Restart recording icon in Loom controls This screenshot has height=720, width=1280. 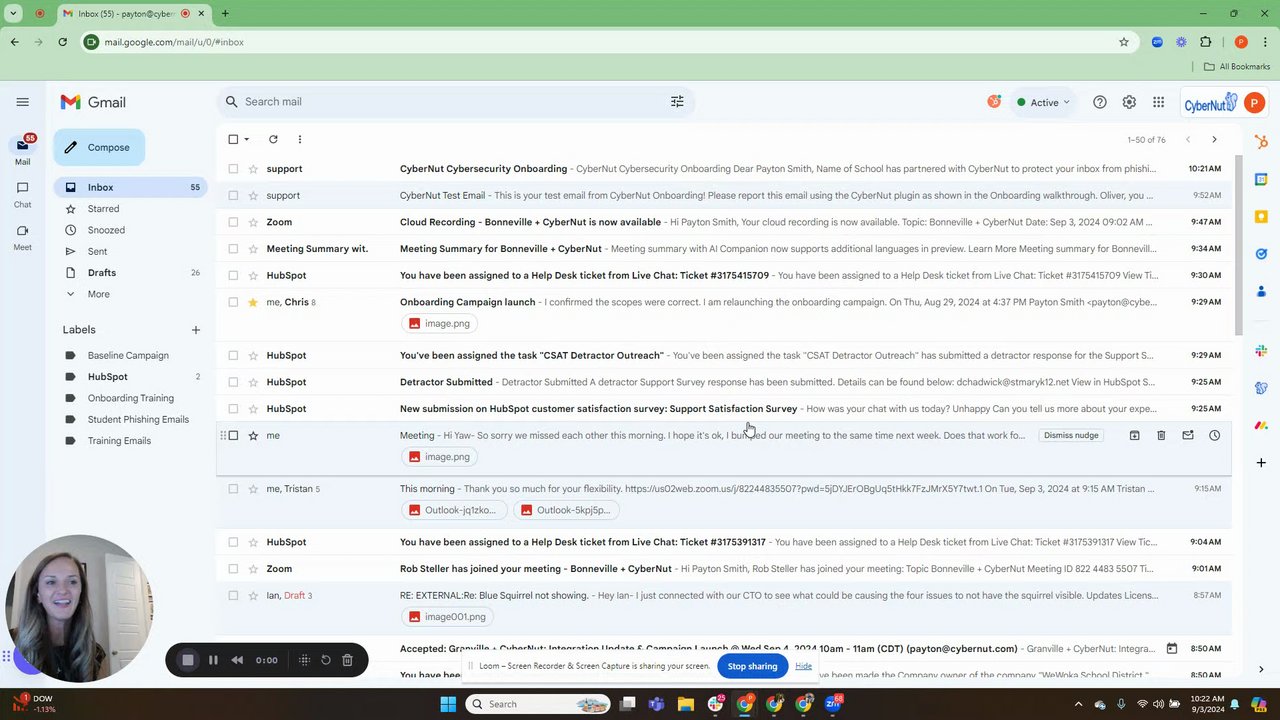point(325,660)
